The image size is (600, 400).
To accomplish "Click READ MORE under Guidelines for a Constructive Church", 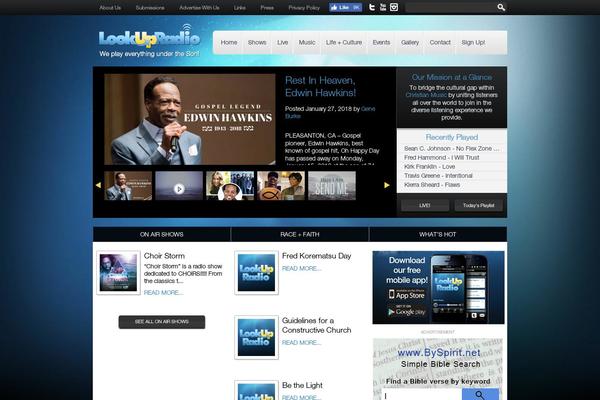I will point(302,343).
